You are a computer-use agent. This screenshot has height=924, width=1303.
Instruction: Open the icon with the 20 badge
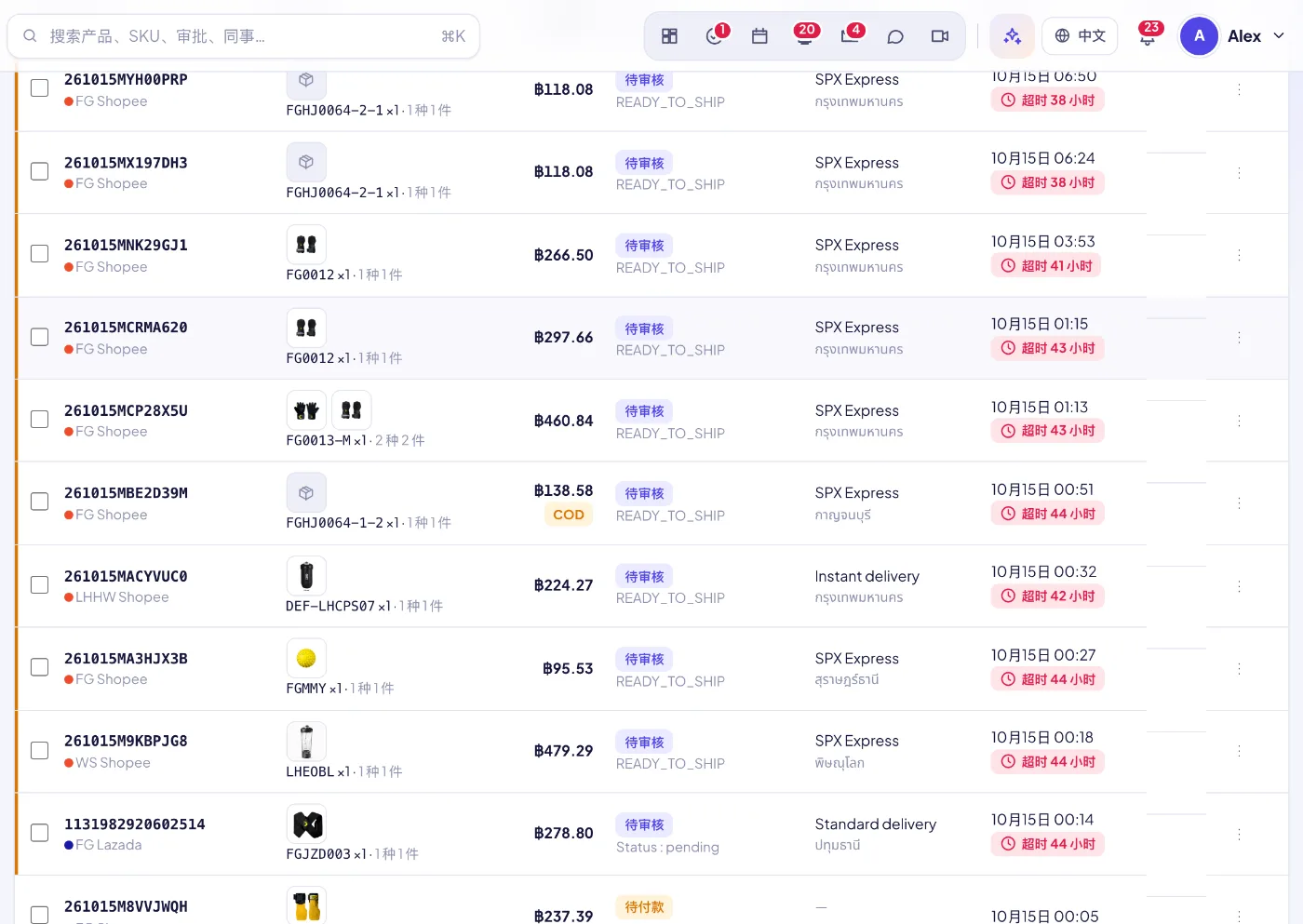tap(805, 36)
